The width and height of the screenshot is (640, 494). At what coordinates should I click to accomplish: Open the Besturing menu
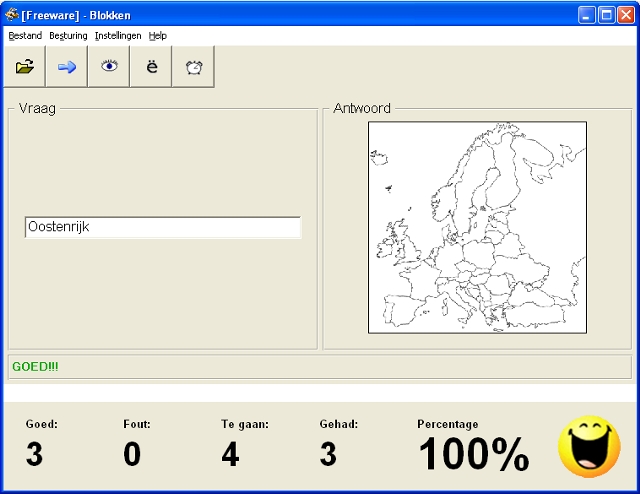[68, 36]
